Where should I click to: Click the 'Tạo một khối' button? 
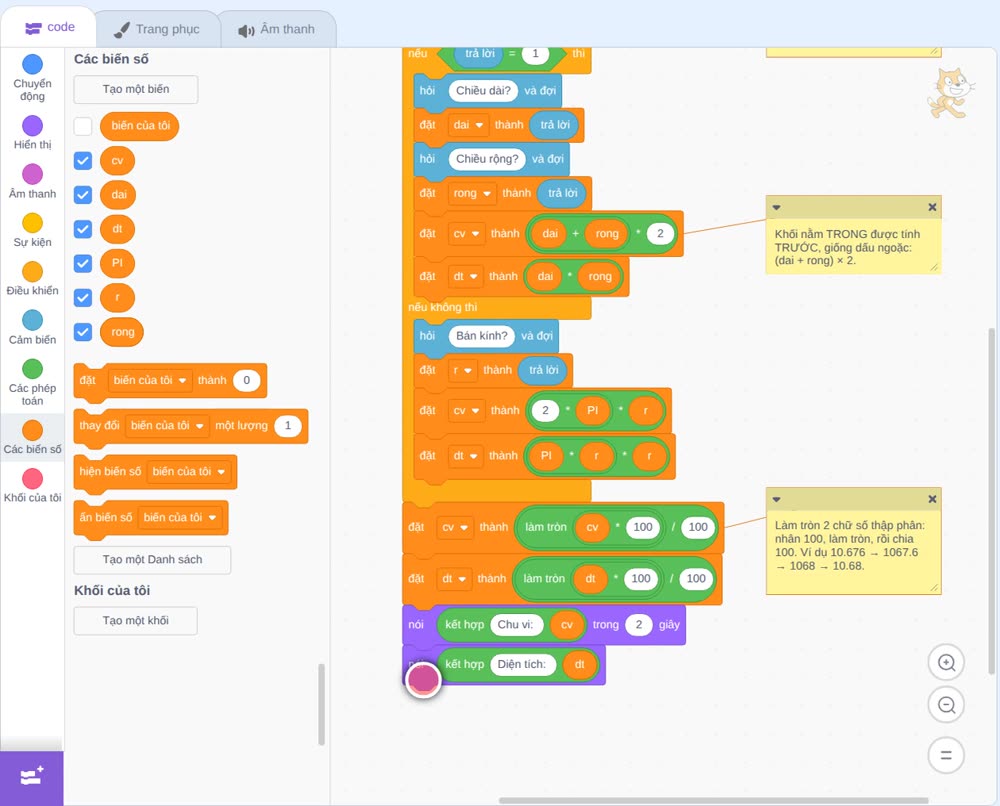coord(136,621)
